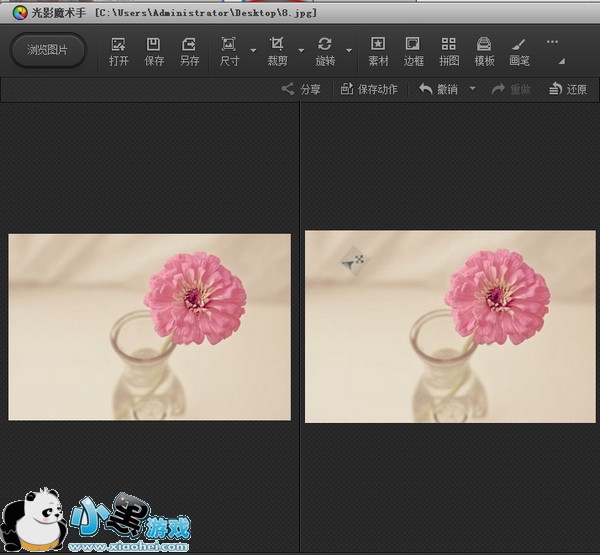Click the 旋转 rotate icon
Image resolution: width=600 pixels, height=555 pixels.
[325, 51]
